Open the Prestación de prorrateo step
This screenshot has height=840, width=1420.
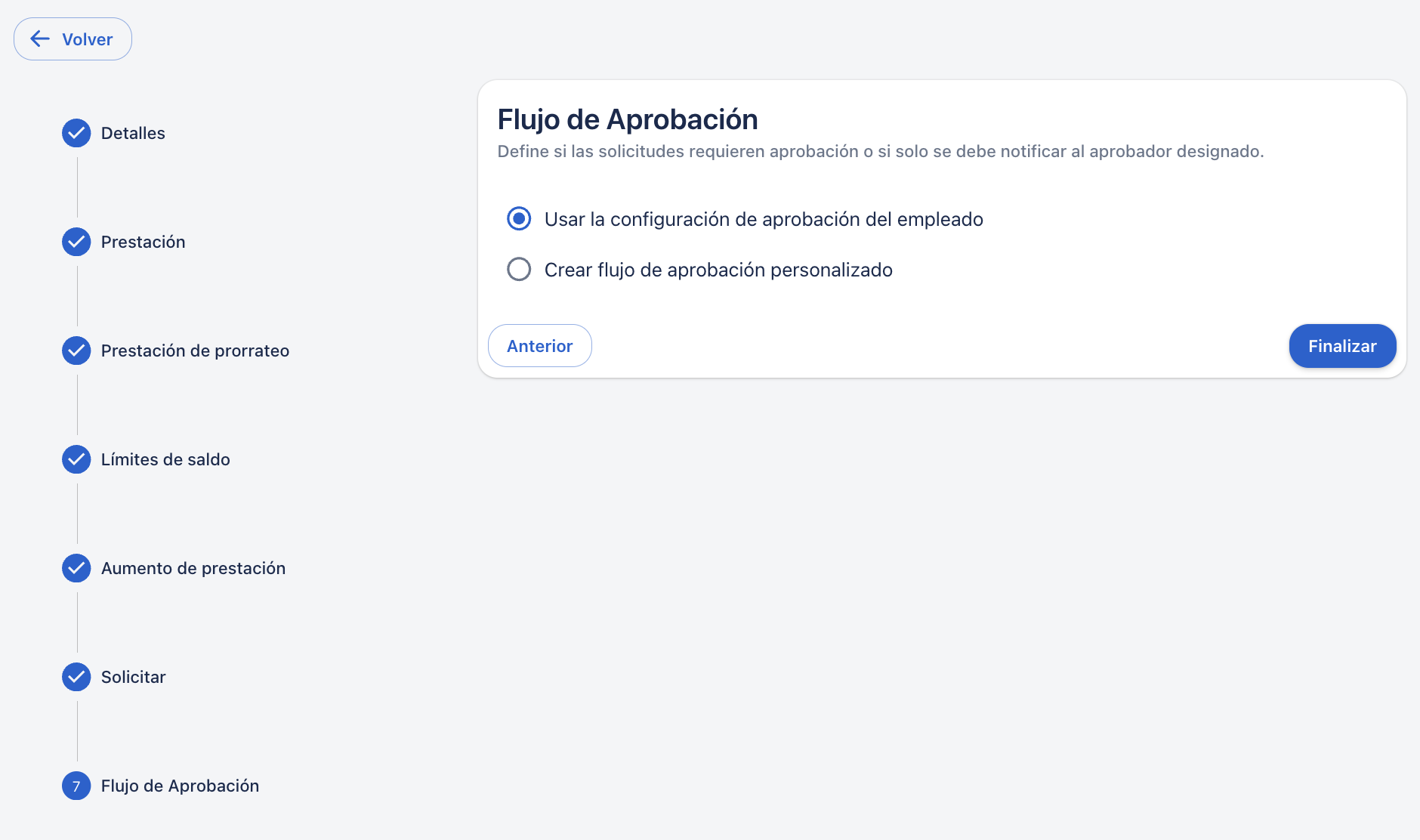click(x=195, y=351)
